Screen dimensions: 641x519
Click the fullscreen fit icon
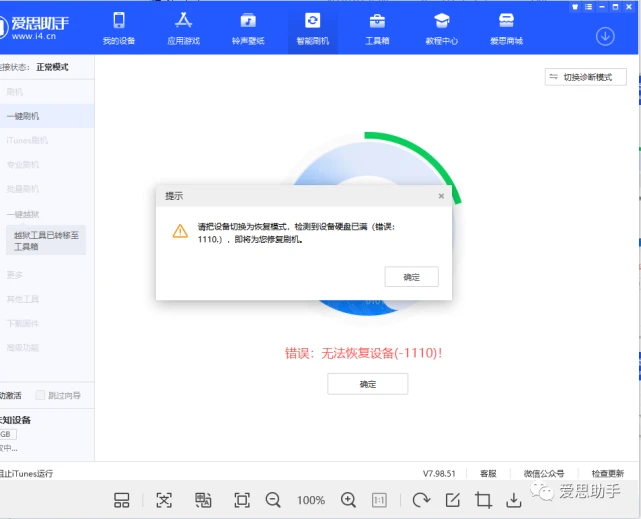pos(242,500)
